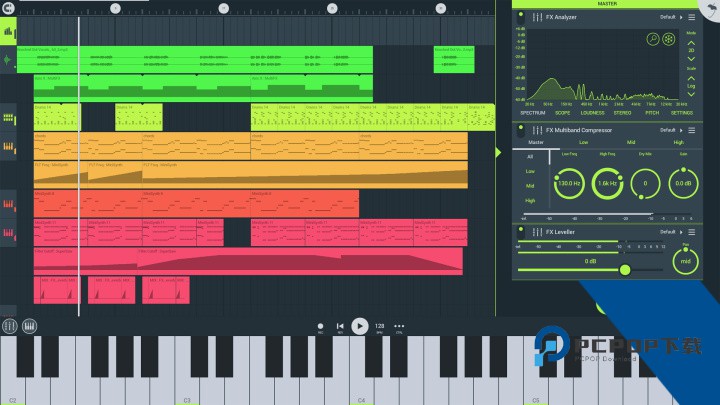Open the mixer button at bottom left
This screenshot has width=720, height=405.
click(10, 326)
